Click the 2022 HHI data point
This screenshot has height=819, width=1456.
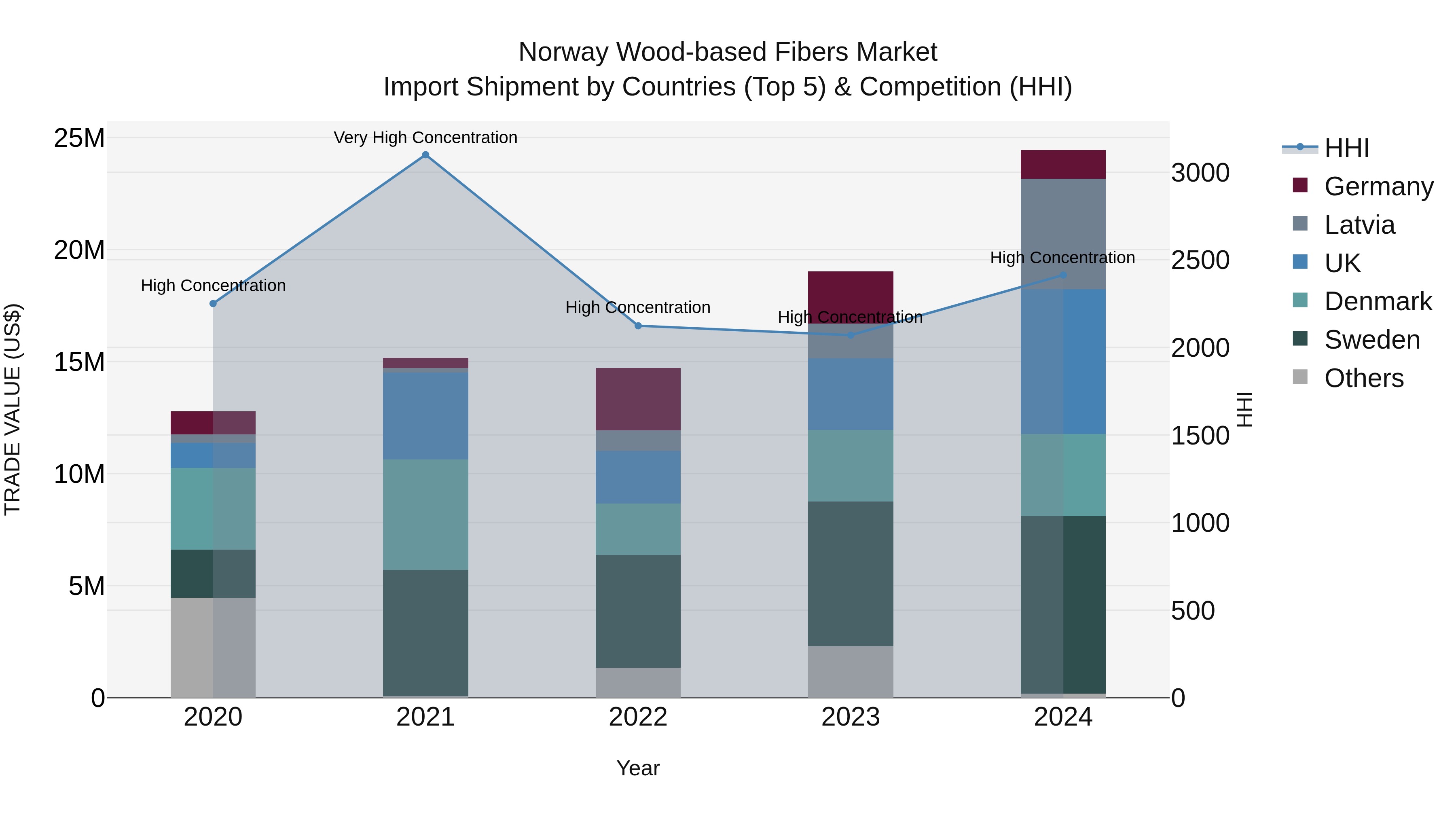point(638,326)
